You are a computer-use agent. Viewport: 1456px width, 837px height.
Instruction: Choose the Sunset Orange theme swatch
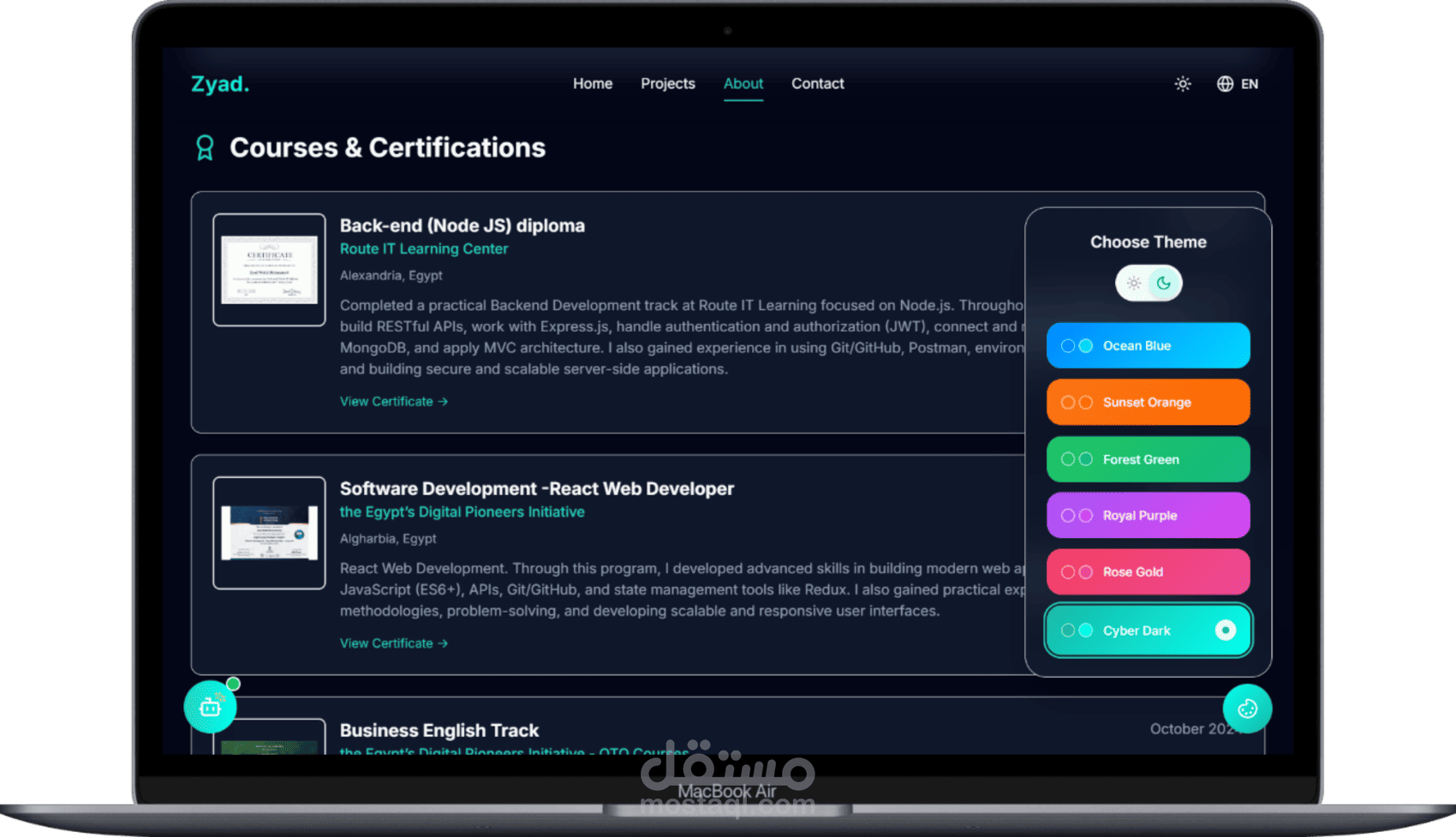1149,403
